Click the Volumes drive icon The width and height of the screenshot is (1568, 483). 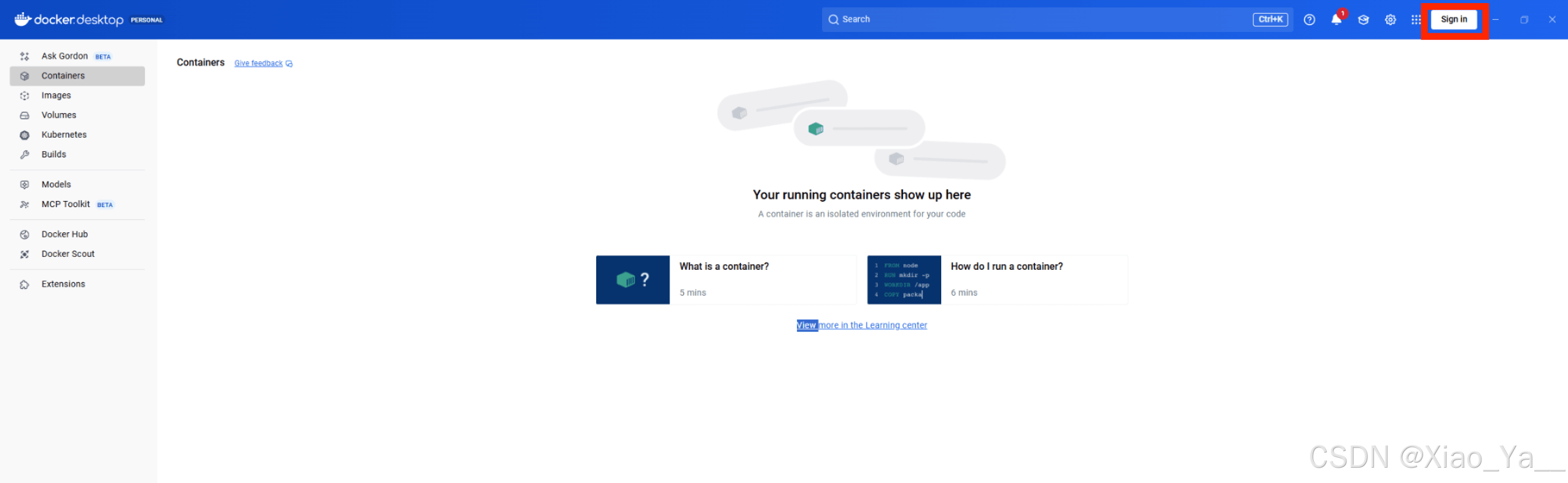[x=25, y=116]
